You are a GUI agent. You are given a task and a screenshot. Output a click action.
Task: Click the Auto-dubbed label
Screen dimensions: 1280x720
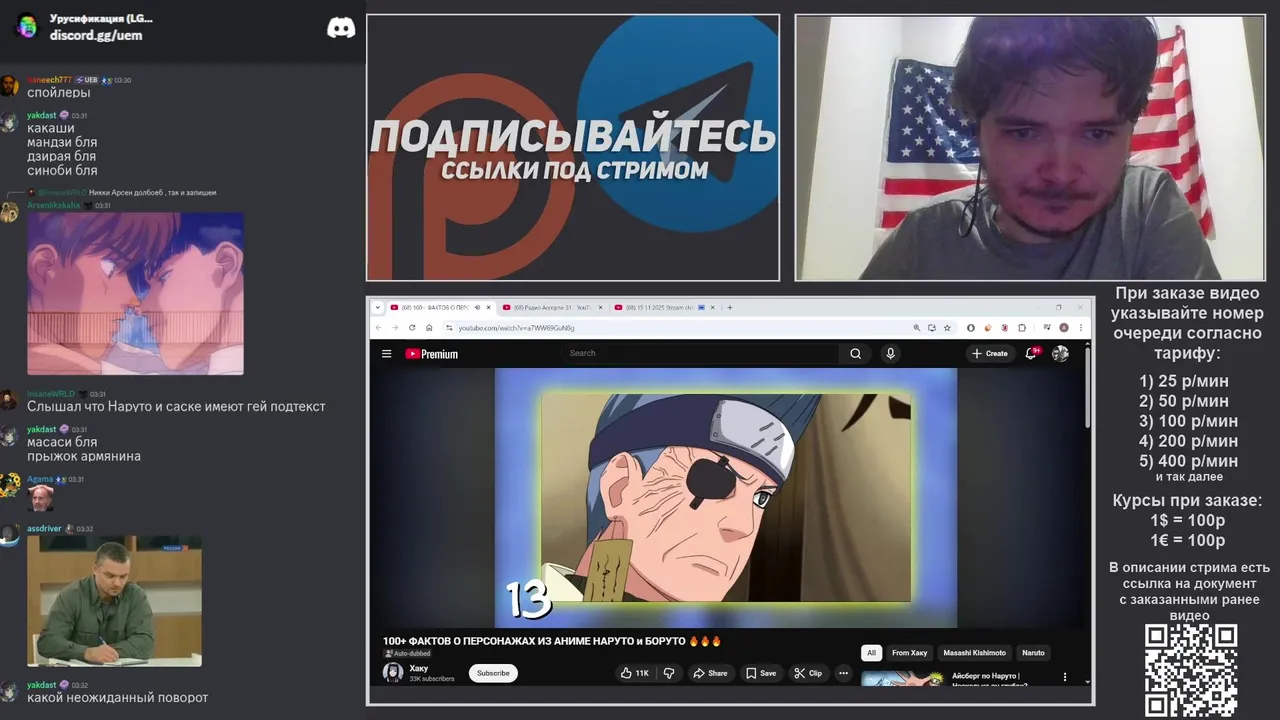click(410, 654)
